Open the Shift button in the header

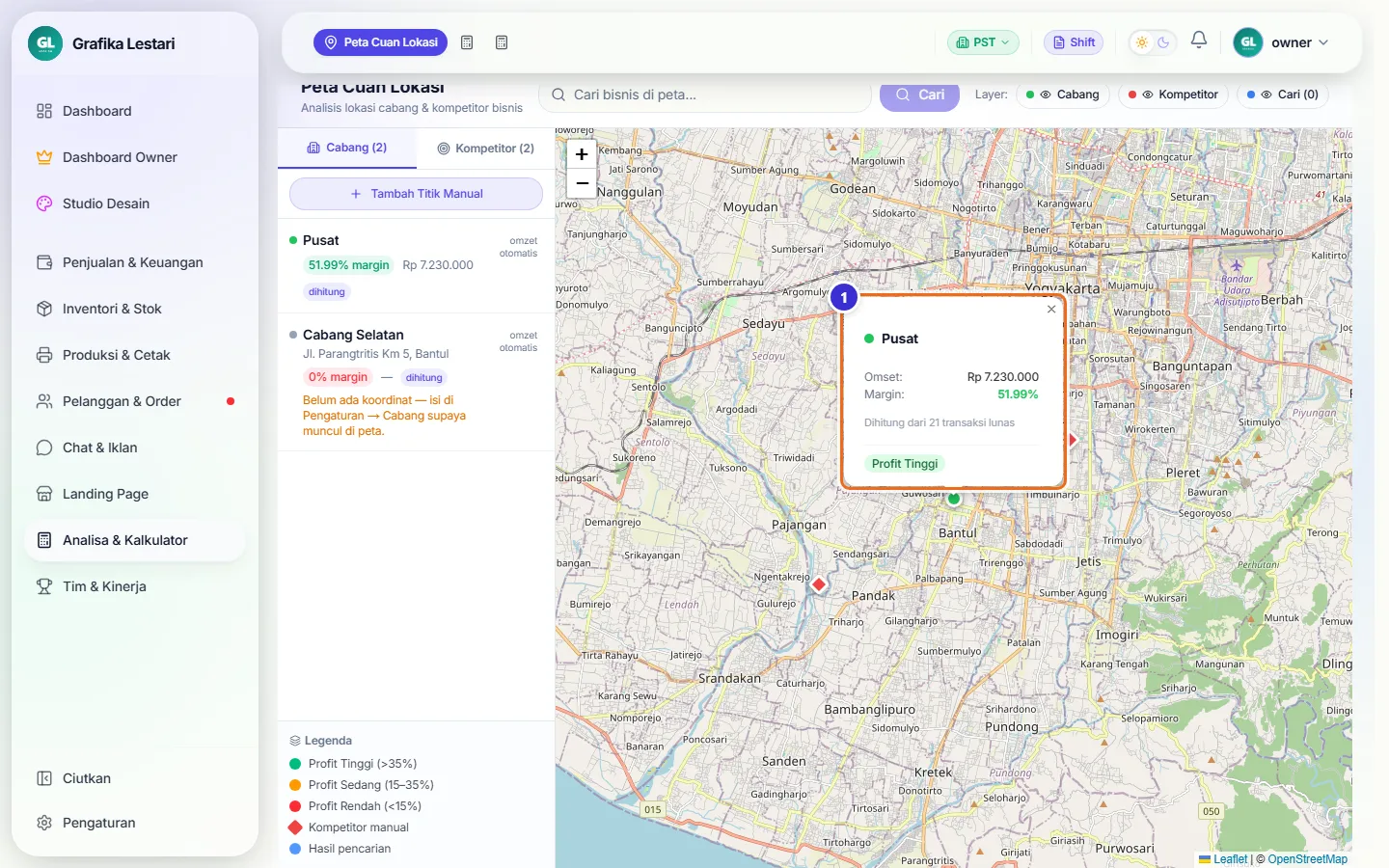tap(1074, 42)
